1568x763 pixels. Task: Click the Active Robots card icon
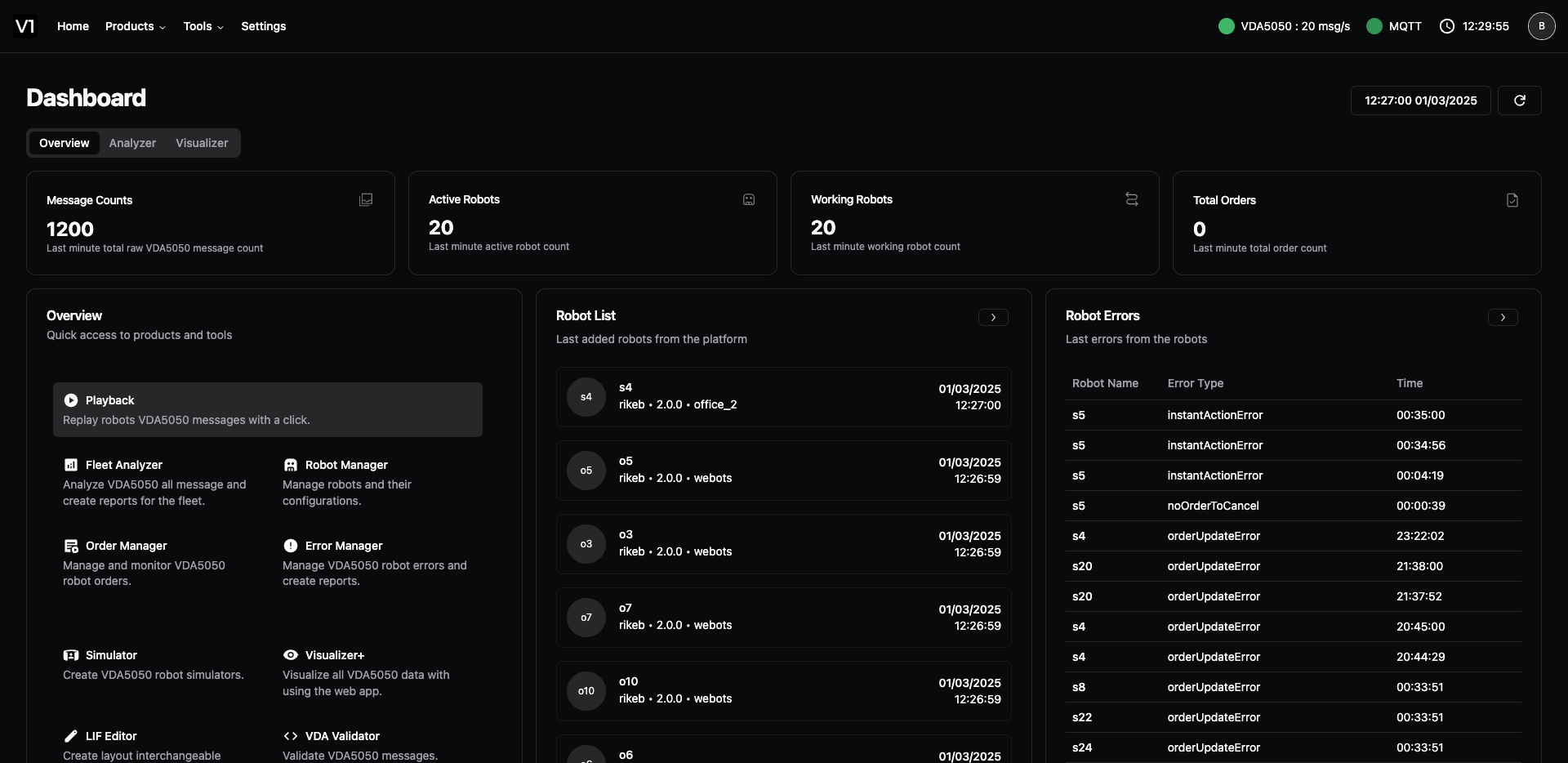[x=748, y=199]
